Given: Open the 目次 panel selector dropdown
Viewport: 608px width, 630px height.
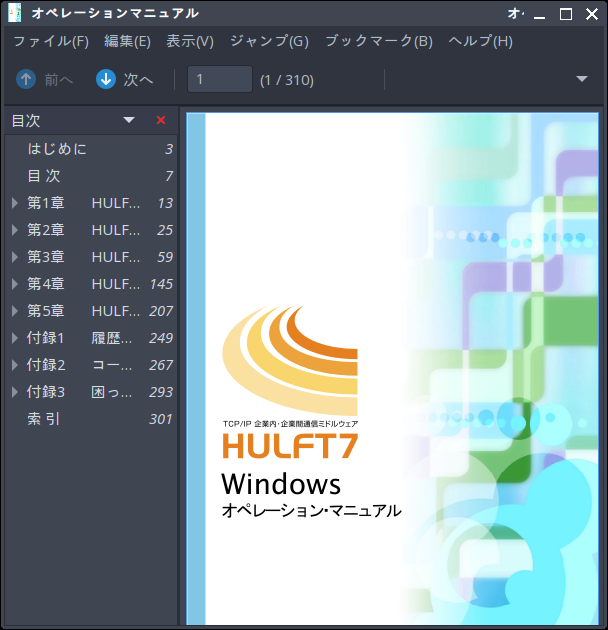Looking at the screenshot, I should tap(129, 120).
